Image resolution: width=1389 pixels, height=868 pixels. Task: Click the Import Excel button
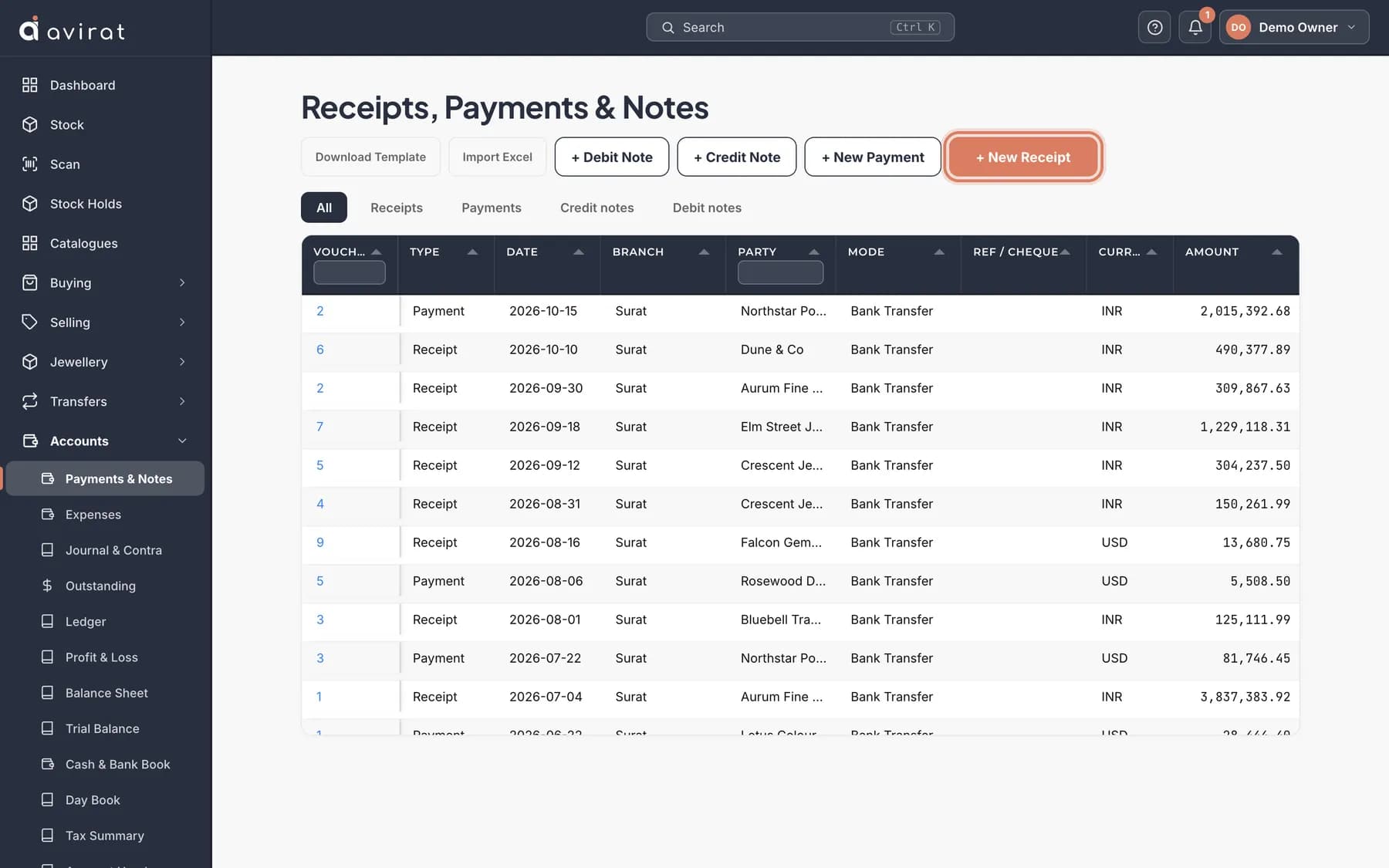tap(497, 157)
